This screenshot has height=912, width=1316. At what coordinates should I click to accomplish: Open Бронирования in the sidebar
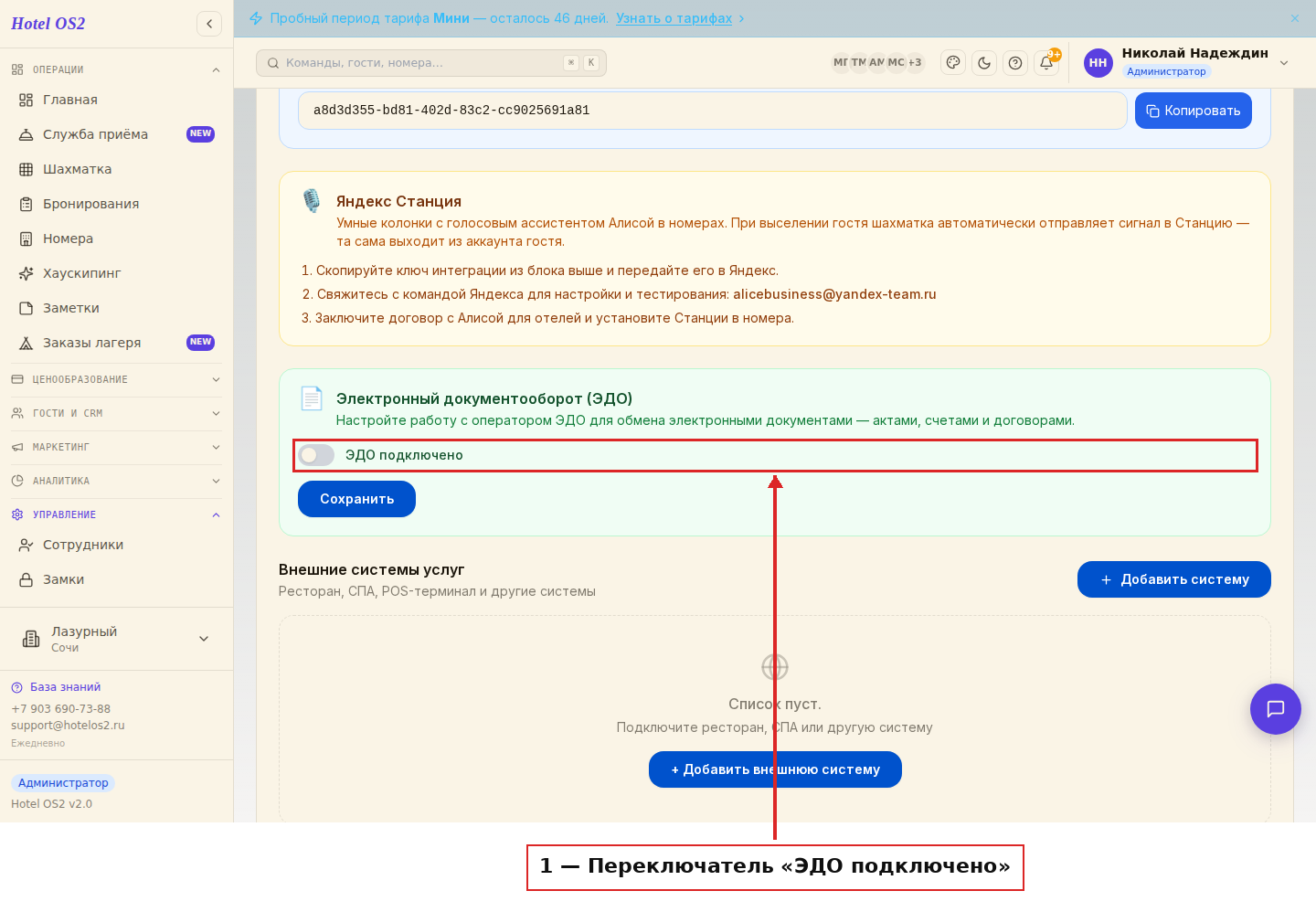tap(116, 204)
